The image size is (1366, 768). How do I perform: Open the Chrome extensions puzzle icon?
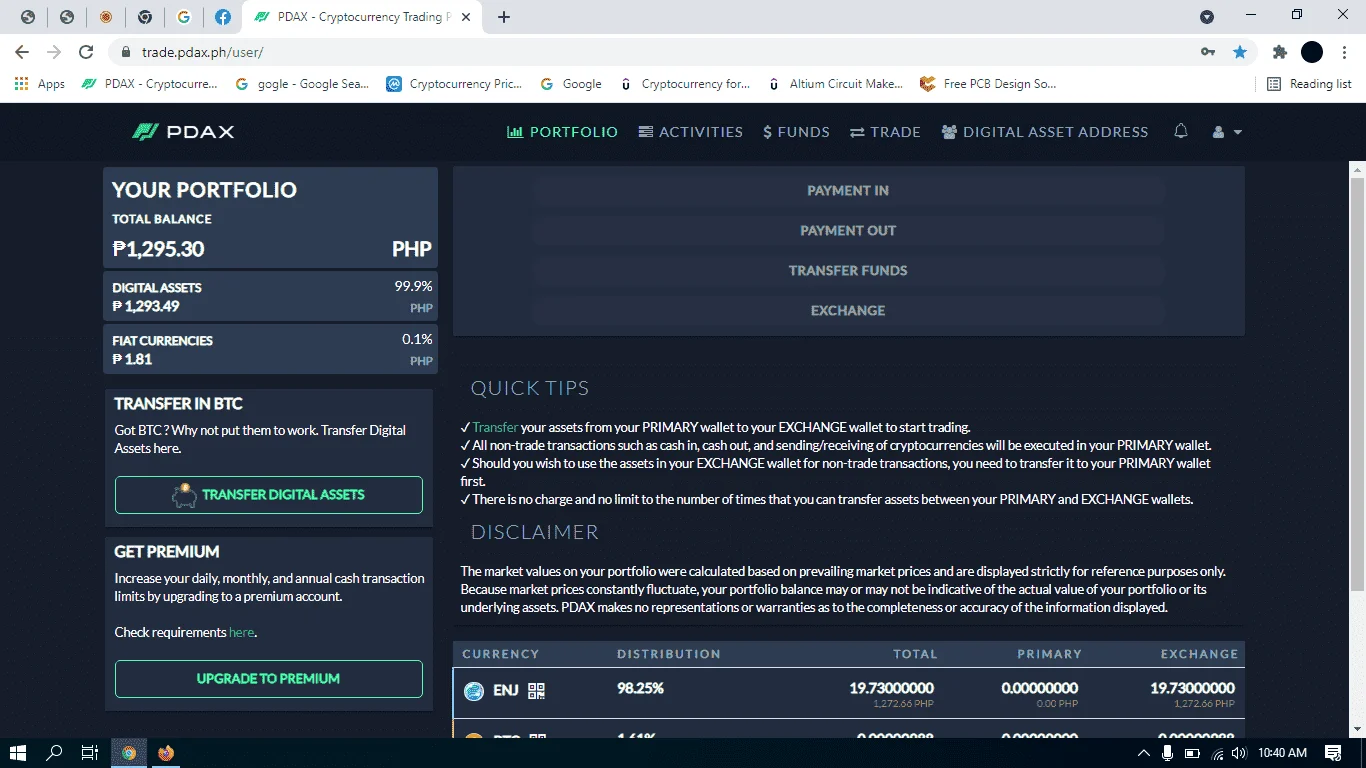click(x=1280, y=52)
